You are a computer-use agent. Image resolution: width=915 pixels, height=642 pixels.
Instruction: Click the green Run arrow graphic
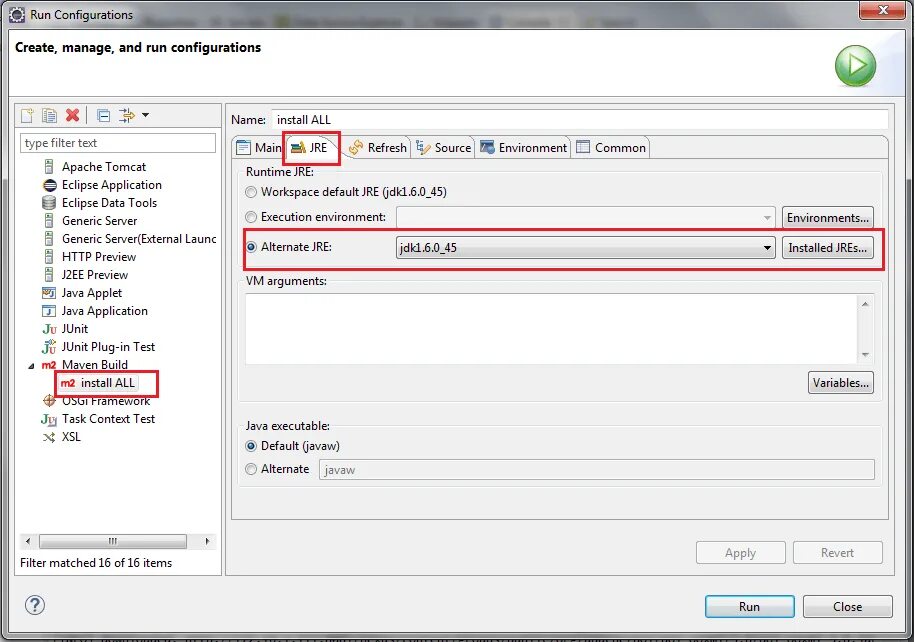coord(855,66)
